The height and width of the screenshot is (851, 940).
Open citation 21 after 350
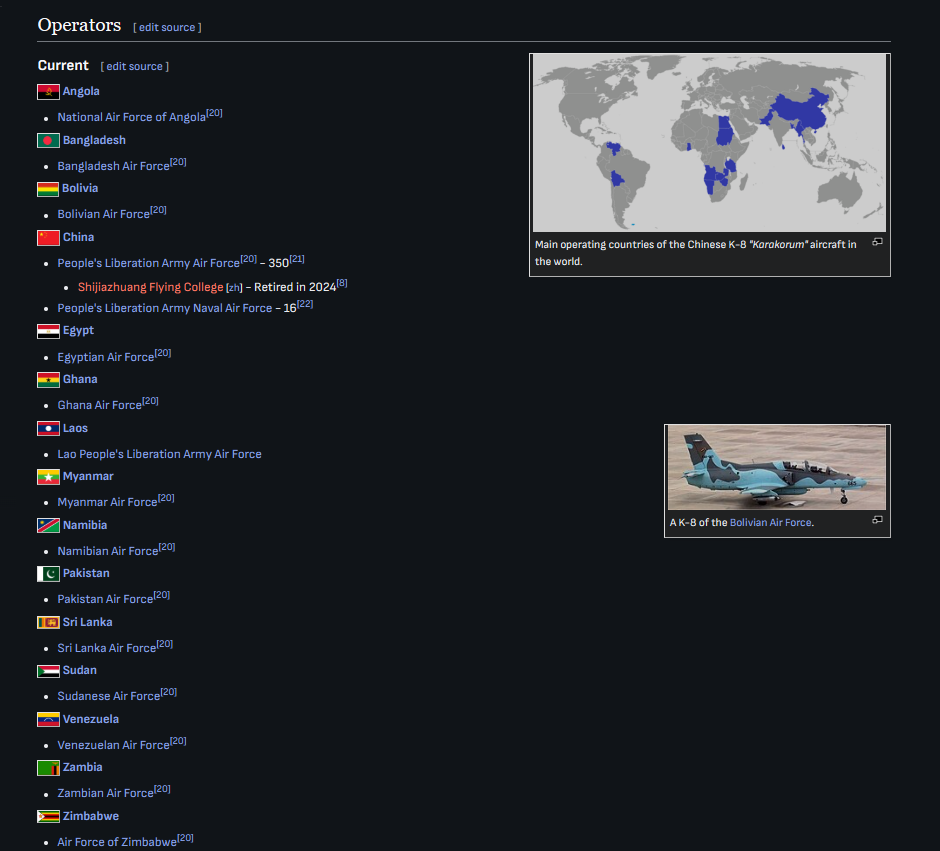tap(297, 259)
